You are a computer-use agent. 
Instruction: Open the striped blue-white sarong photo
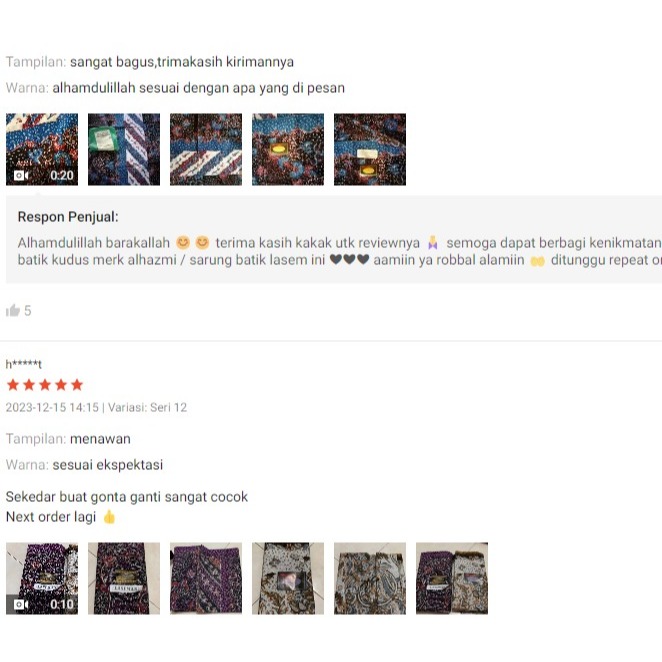[206, 149]
